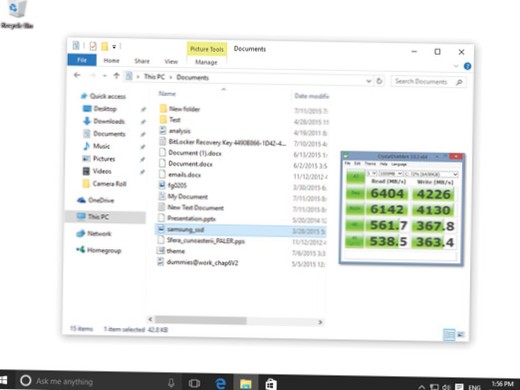
Task: Expand the ribbon with the chevron
Action: click(x=456, y=66)
